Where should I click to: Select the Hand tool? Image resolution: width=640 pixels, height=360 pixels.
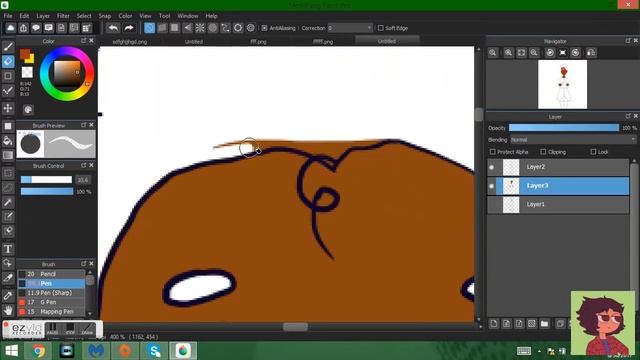click(x=8, y=311)
